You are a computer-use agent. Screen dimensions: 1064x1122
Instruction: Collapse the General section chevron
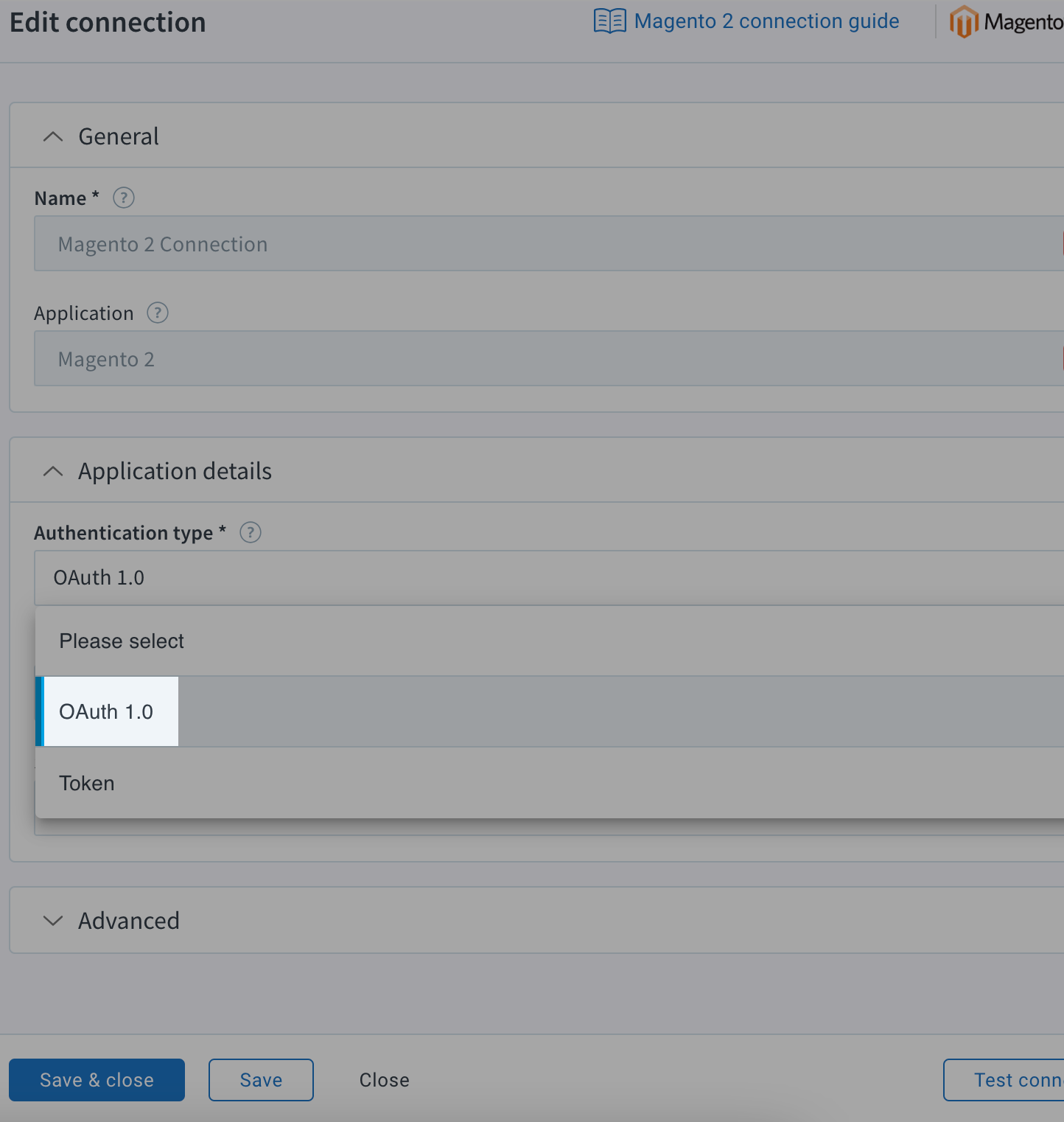click(x=53, y=136)
